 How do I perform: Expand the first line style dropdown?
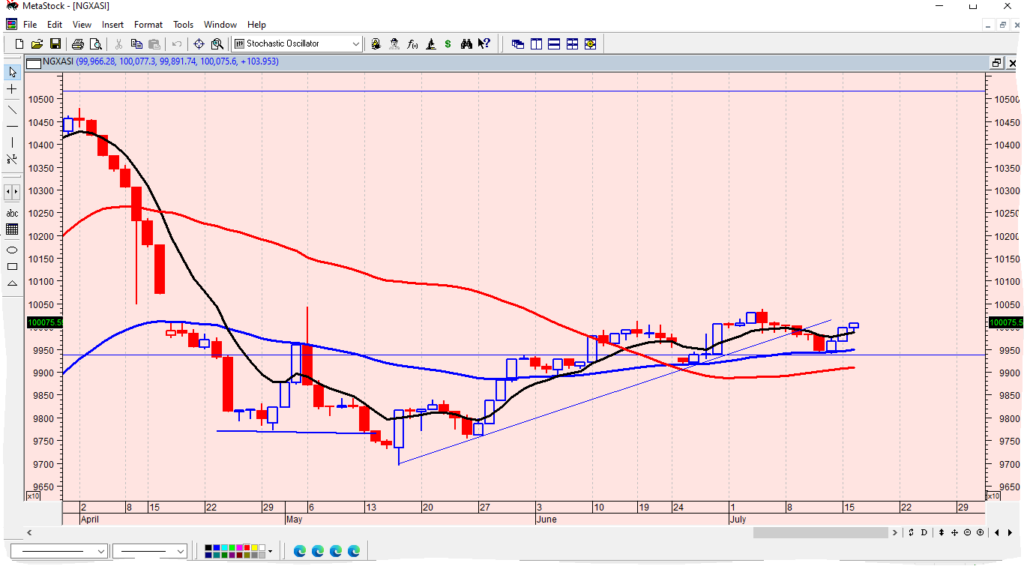[x=101, y=551]
